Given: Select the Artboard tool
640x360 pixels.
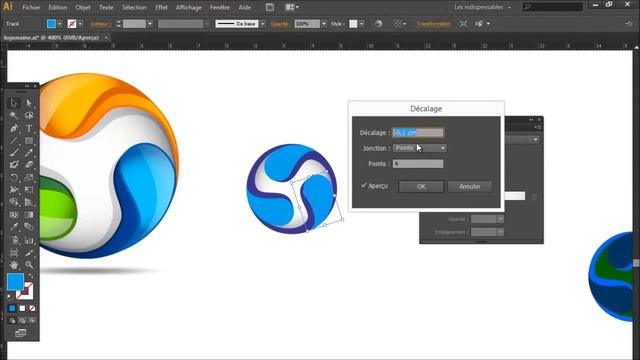Looking at the screenshot, I should 14,253.
